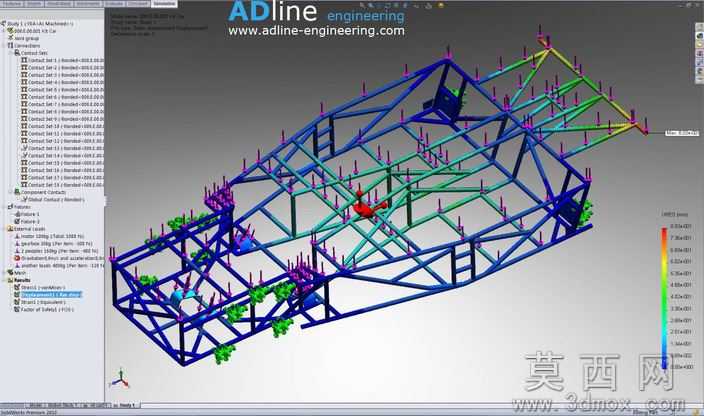Select Strain1 (-Equivalent-) result

[43, 302]
